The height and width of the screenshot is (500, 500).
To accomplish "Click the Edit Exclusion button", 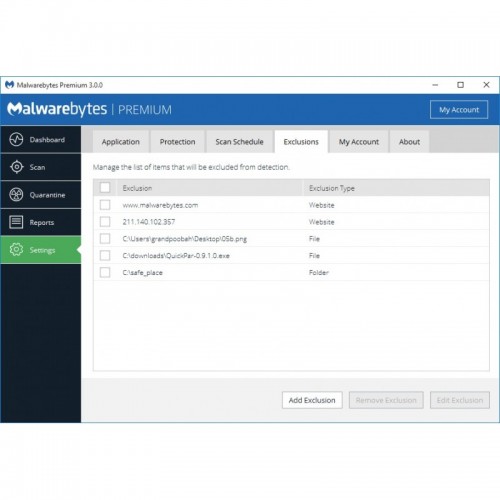I will (460, 400).
